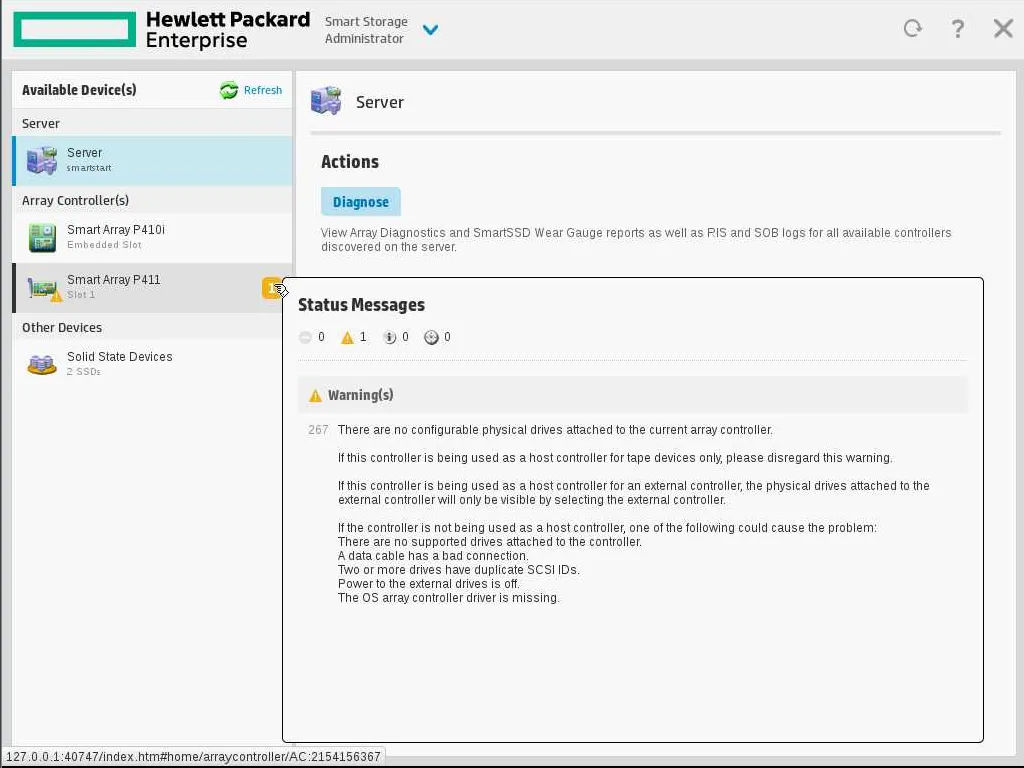Click the Status Messages title
The image size is (1024, 768).
[361, 305]
